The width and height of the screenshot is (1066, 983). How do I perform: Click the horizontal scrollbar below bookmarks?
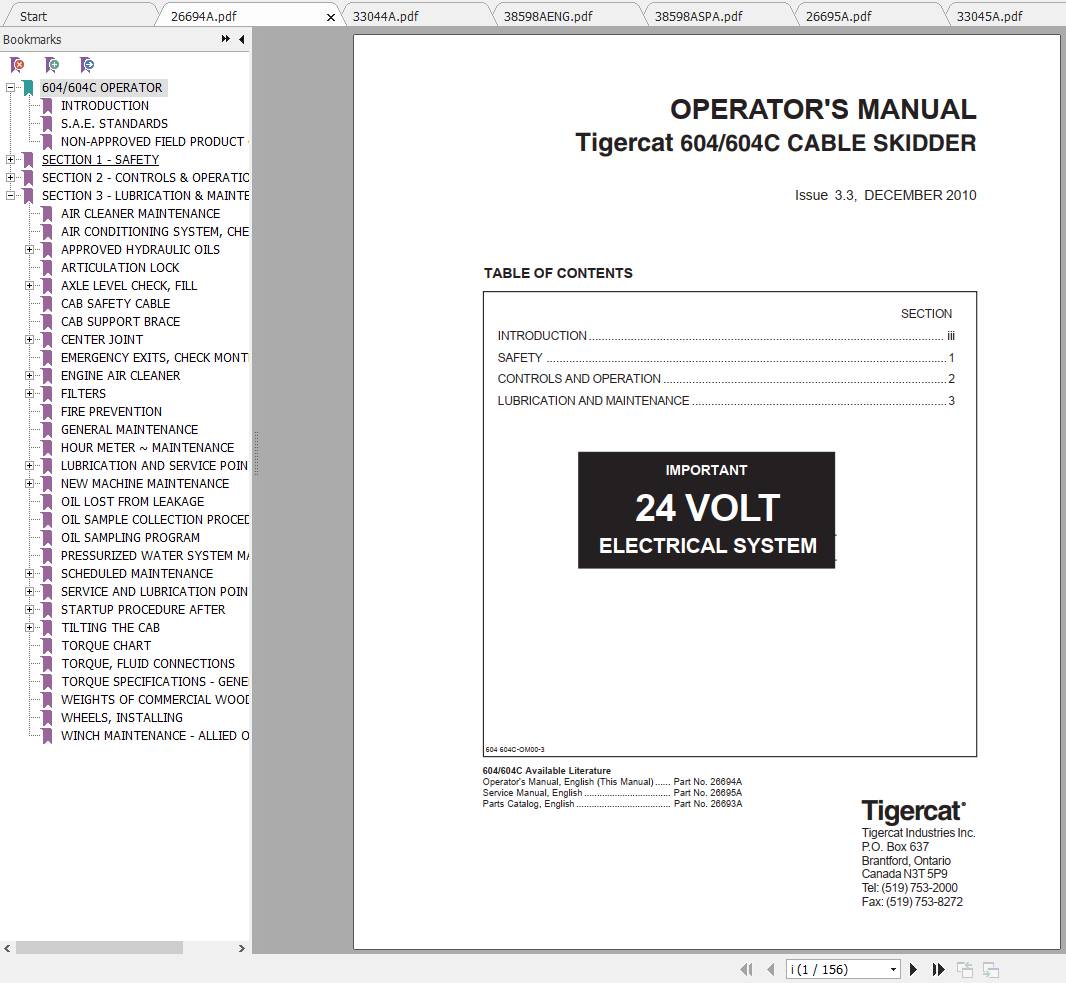tap(100, 948)
